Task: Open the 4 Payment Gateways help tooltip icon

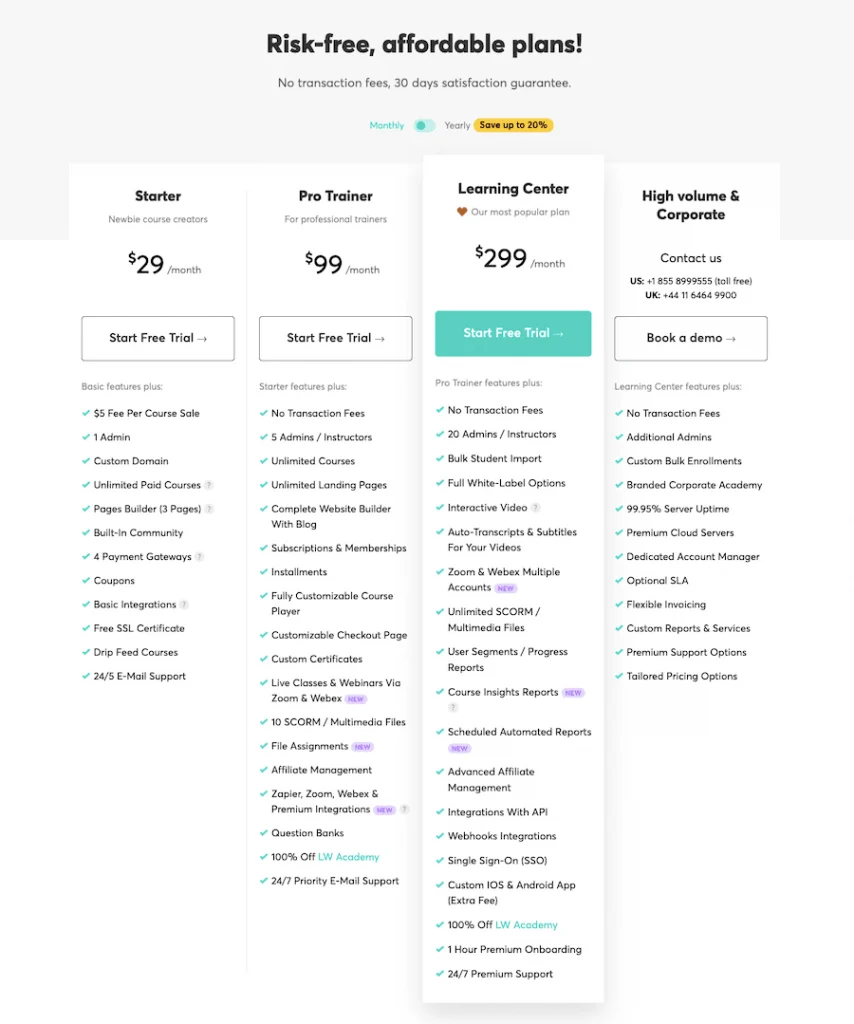Action: point(199,557)
